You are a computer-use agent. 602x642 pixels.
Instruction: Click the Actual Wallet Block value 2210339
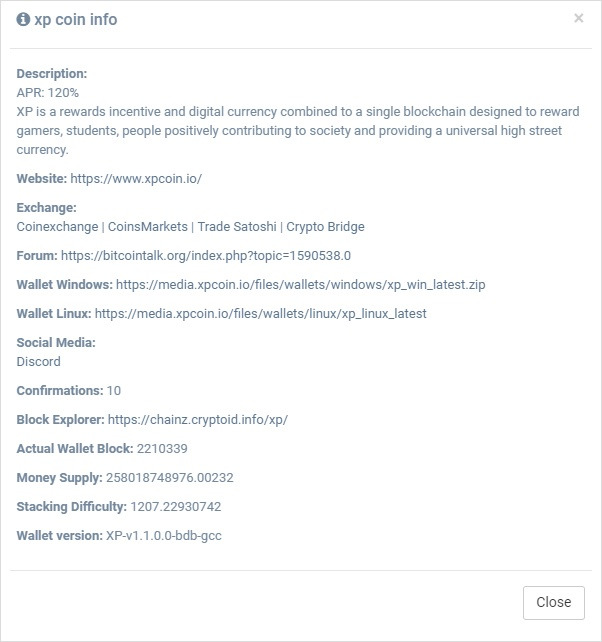pyautogui.click(x=162, y=449)
